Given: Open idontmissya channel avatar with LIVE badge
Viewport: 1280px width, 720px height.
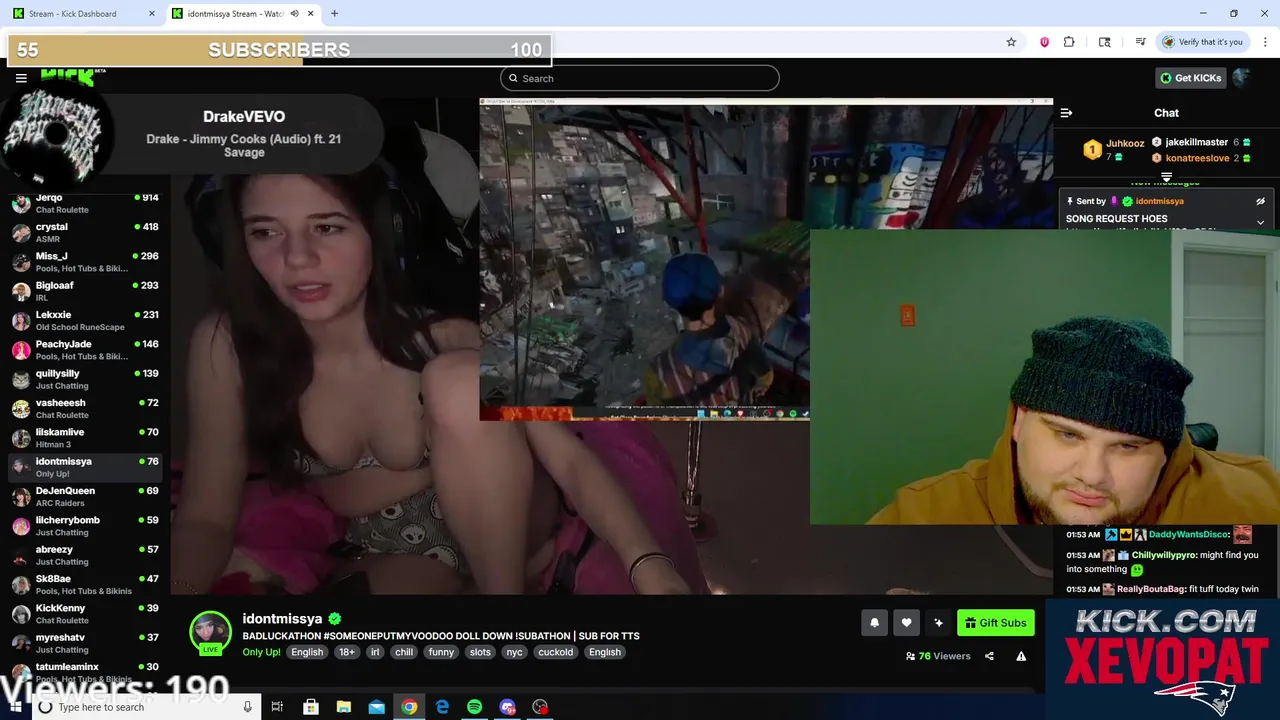Looking at the screenshot, I should click(210, 633).
